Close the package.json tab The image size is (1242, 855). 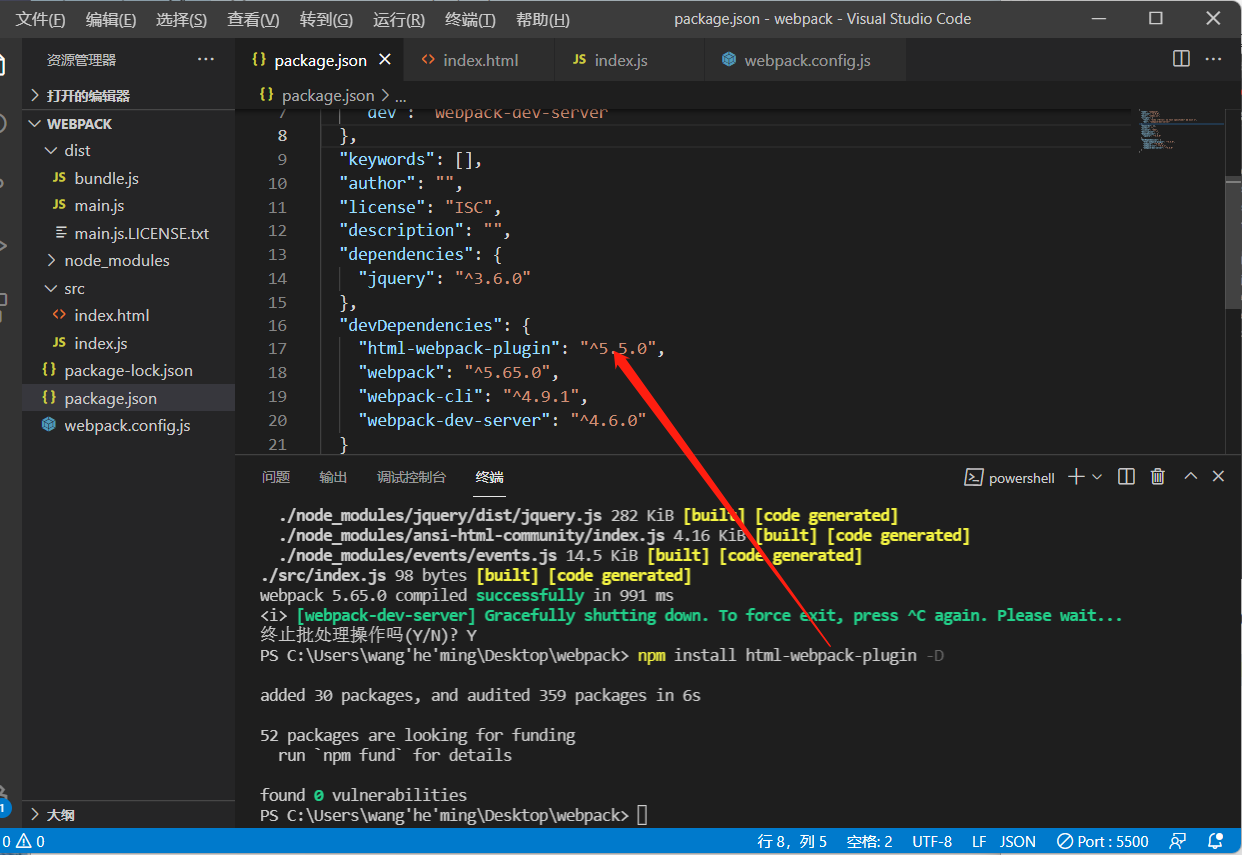[385, 60]
